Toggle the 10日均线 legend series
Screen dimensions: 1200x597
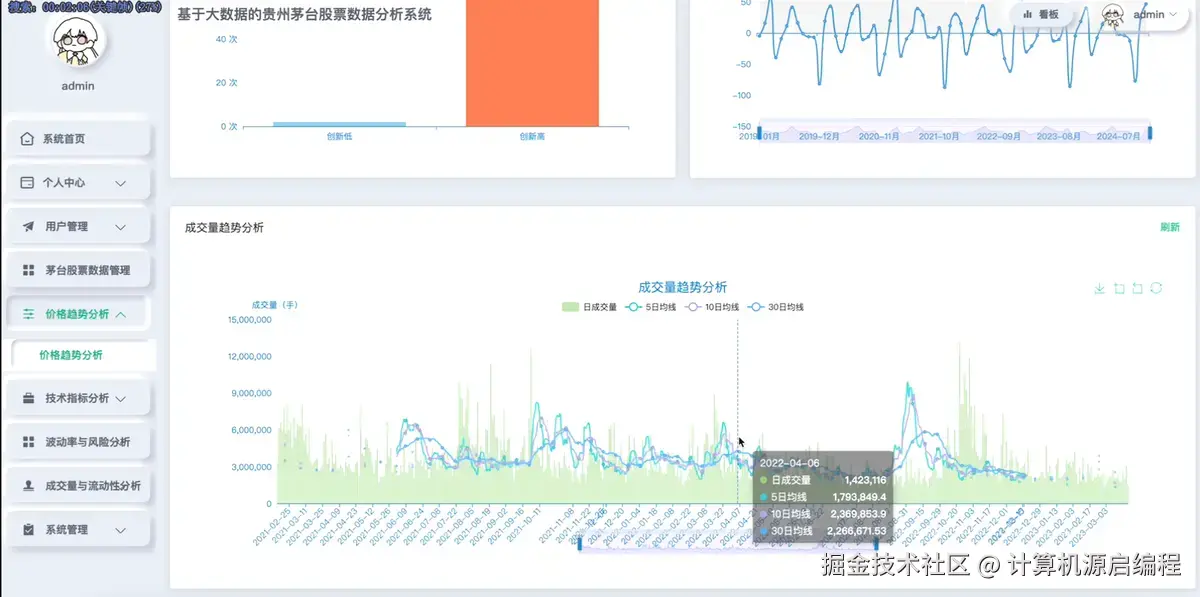(x=712, y=307)
